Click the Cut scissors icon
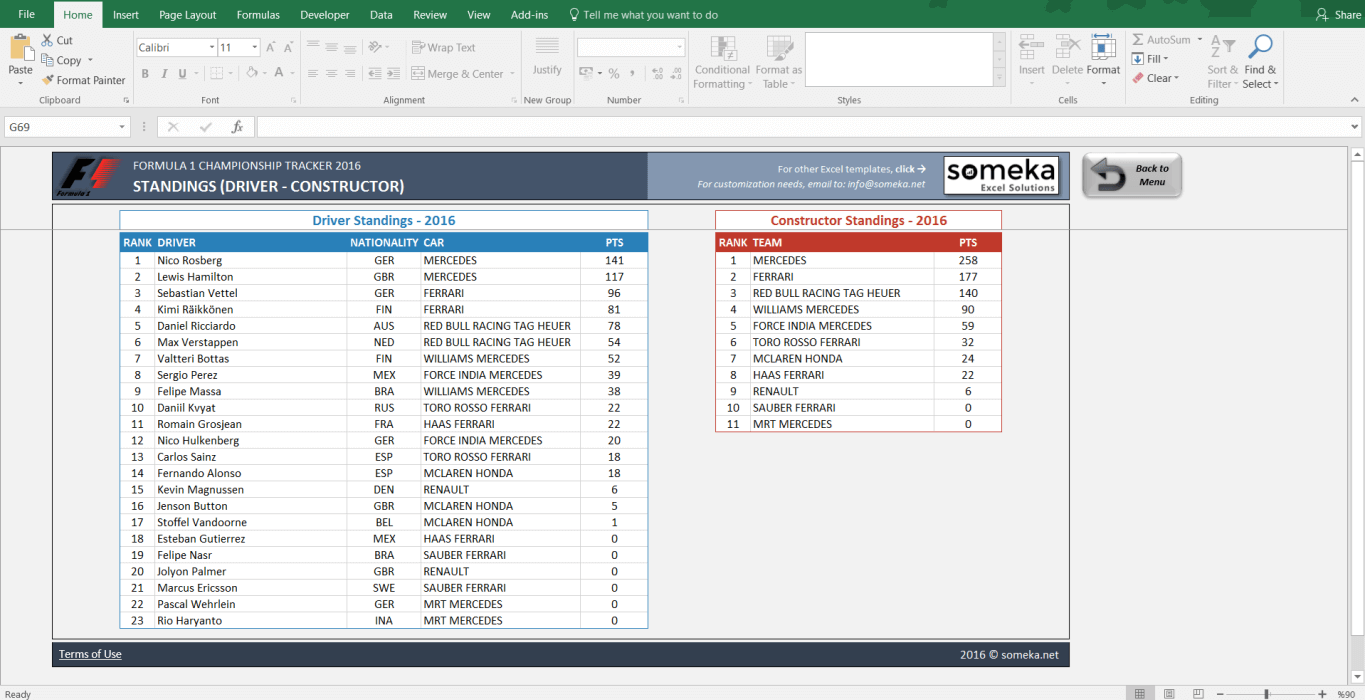Screen dimensions: 1365x700 coord(47,41)
